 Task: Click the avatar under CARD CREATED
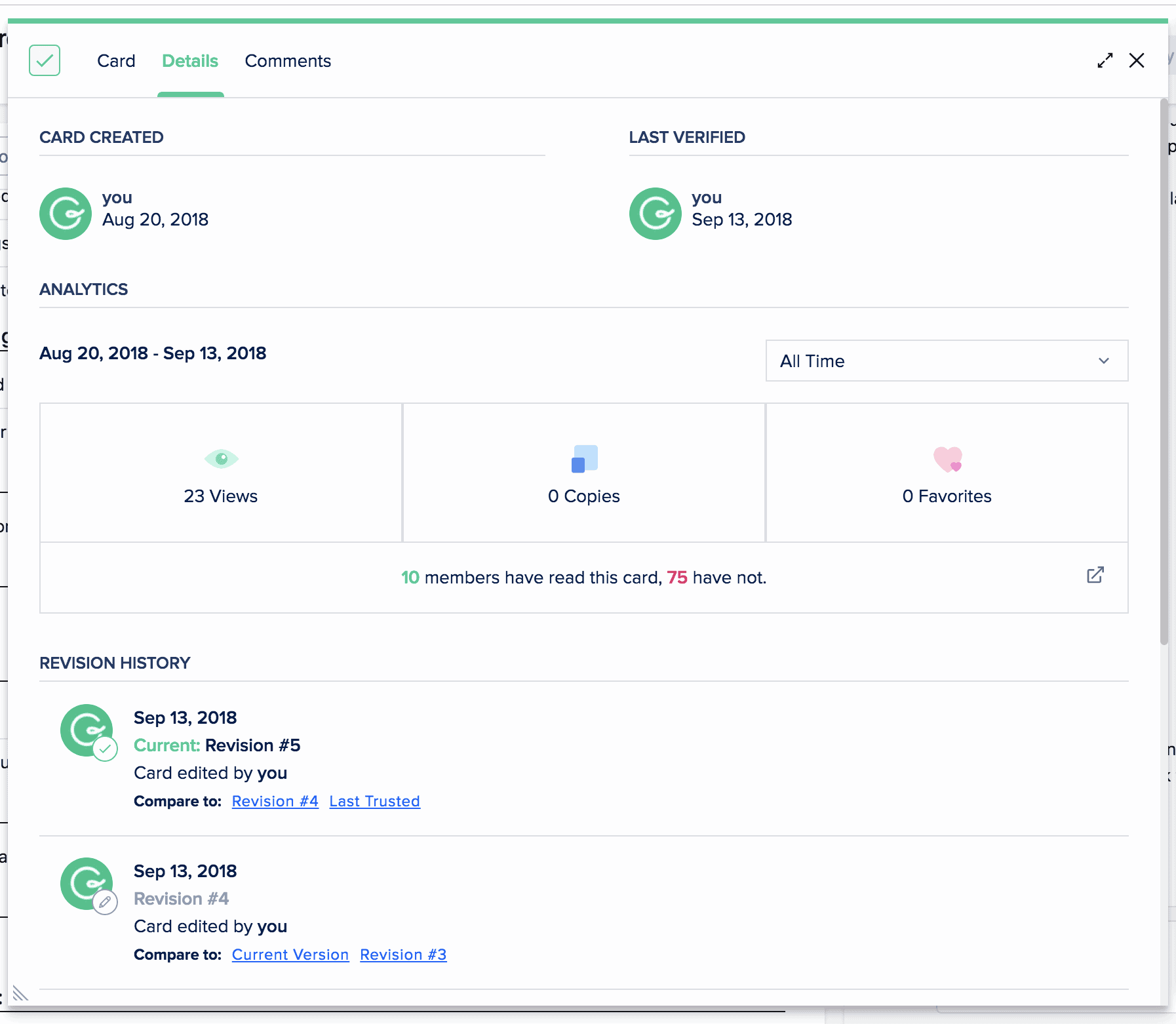pos(65,213)
